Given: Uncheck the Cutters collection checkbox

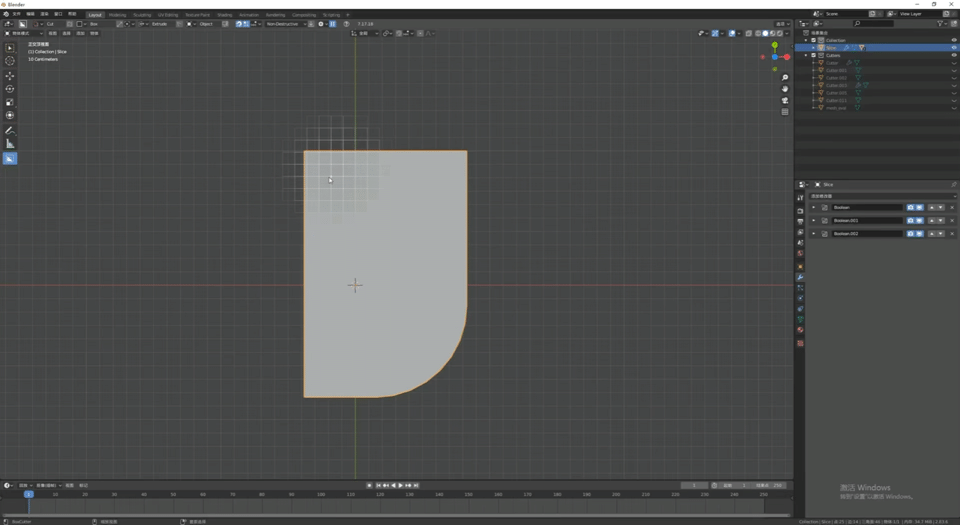Looking at the screenshot, I should [x=813, y=55].
